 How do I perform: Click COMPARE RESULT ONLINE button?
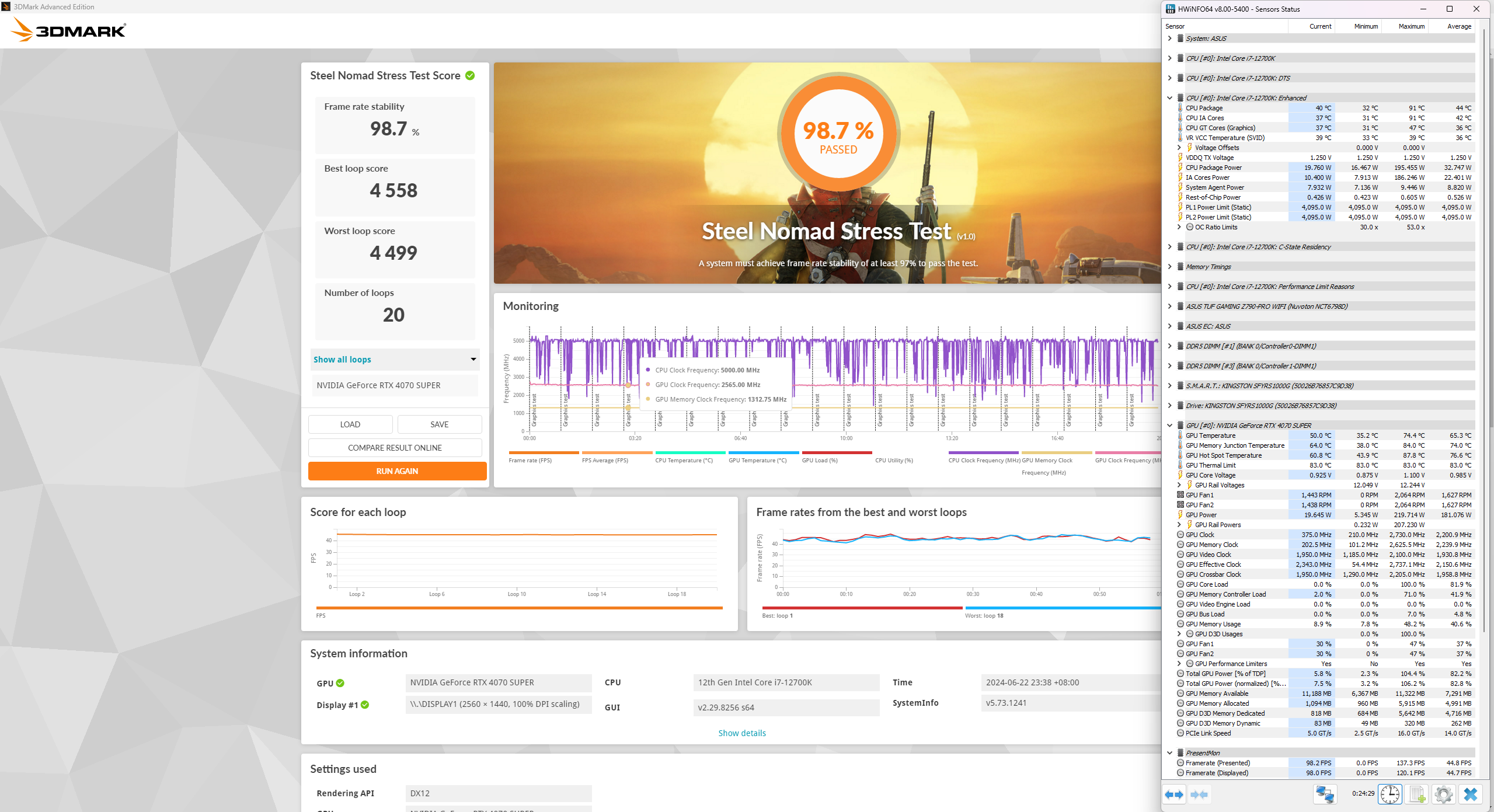pyautogui.click(x=395, y=448)
